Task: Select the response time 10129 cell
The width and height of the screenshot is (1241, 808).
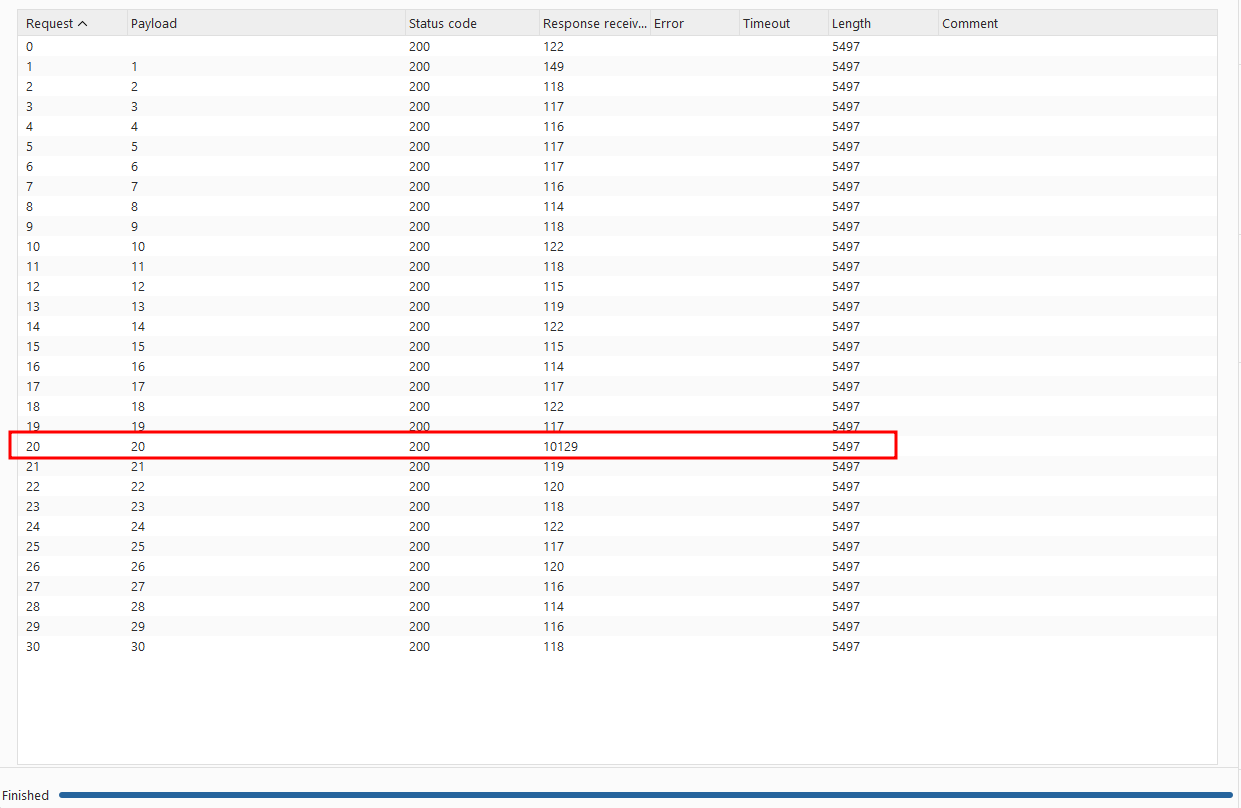Action: [x=560, y=446]
